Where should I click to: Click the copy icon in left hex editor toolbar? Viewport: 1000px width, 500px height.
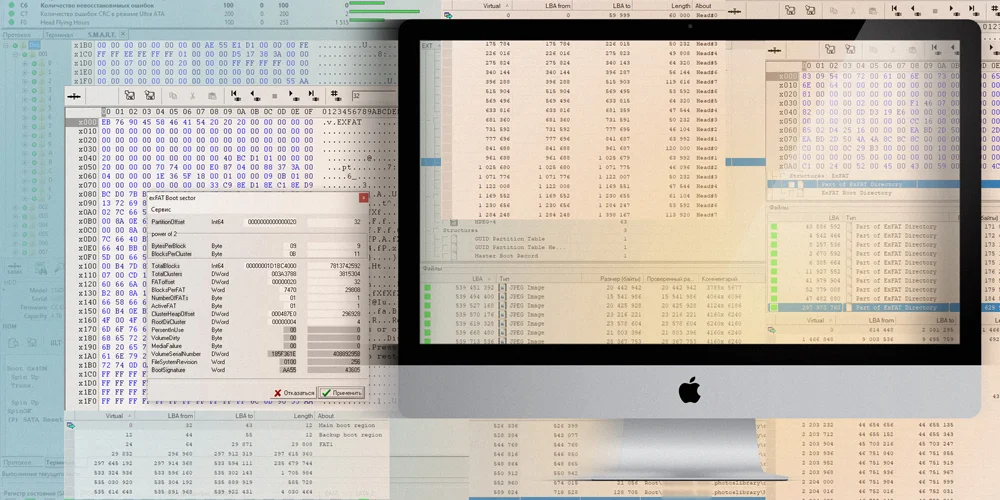(x=173, y=96)
